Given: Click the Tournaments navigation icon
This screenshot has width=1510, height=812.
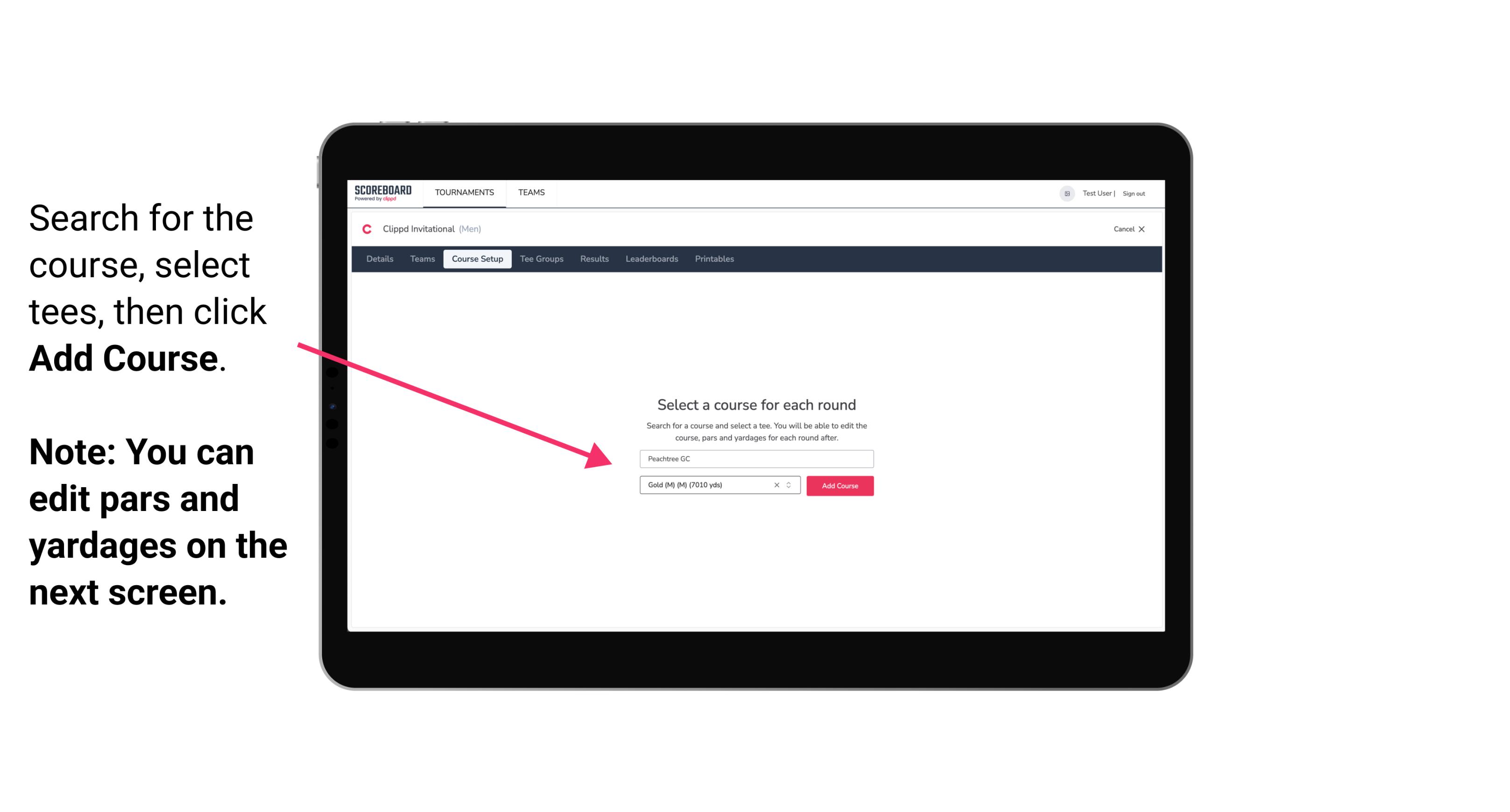Looking at the screenshot, I should [463, 192].
